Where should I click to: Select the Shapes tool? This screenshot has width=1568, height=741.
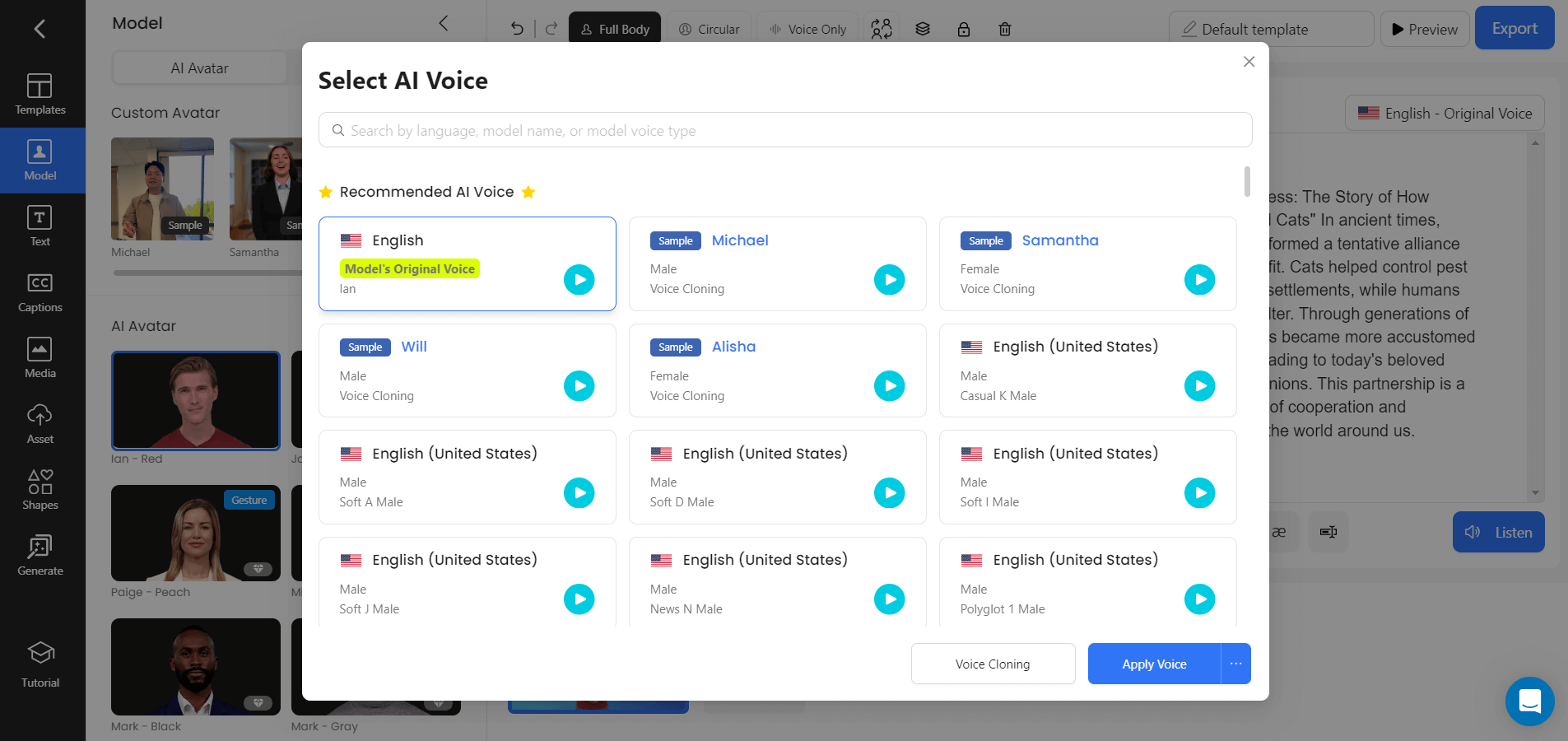click(x=40, y=489)
